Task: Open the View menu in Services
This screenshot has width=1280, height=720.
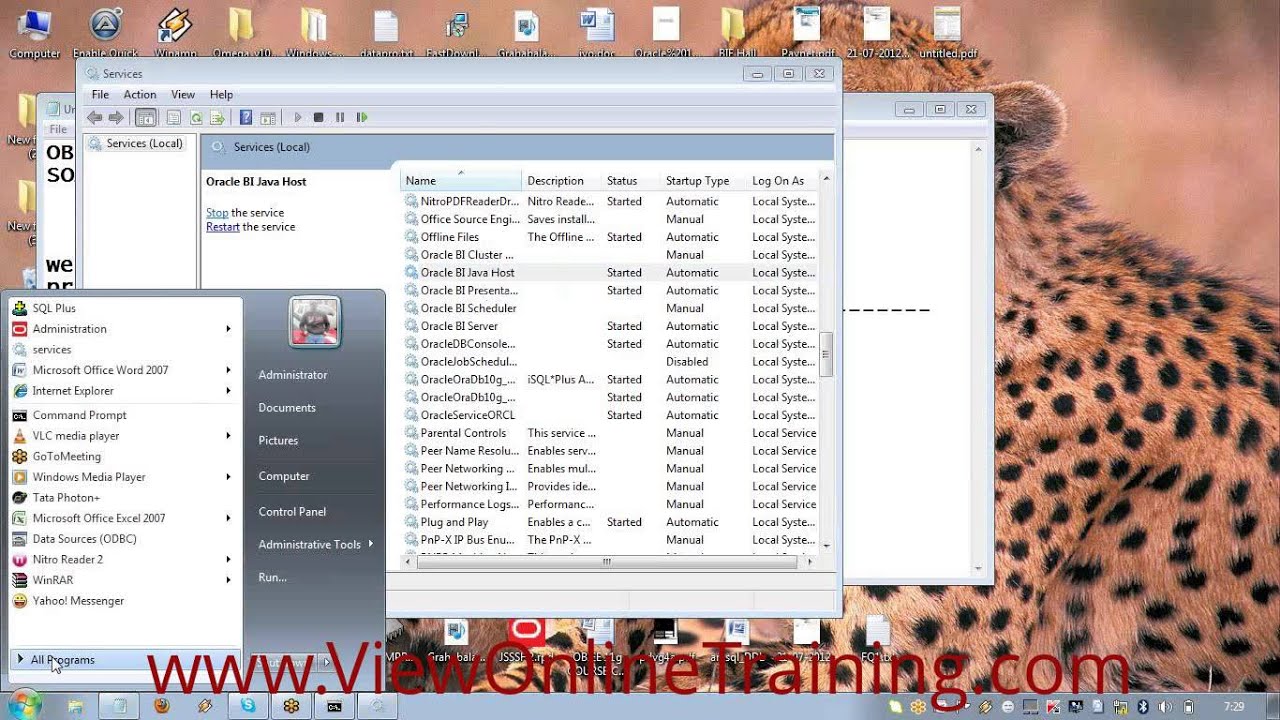Action: click(183, 95)
